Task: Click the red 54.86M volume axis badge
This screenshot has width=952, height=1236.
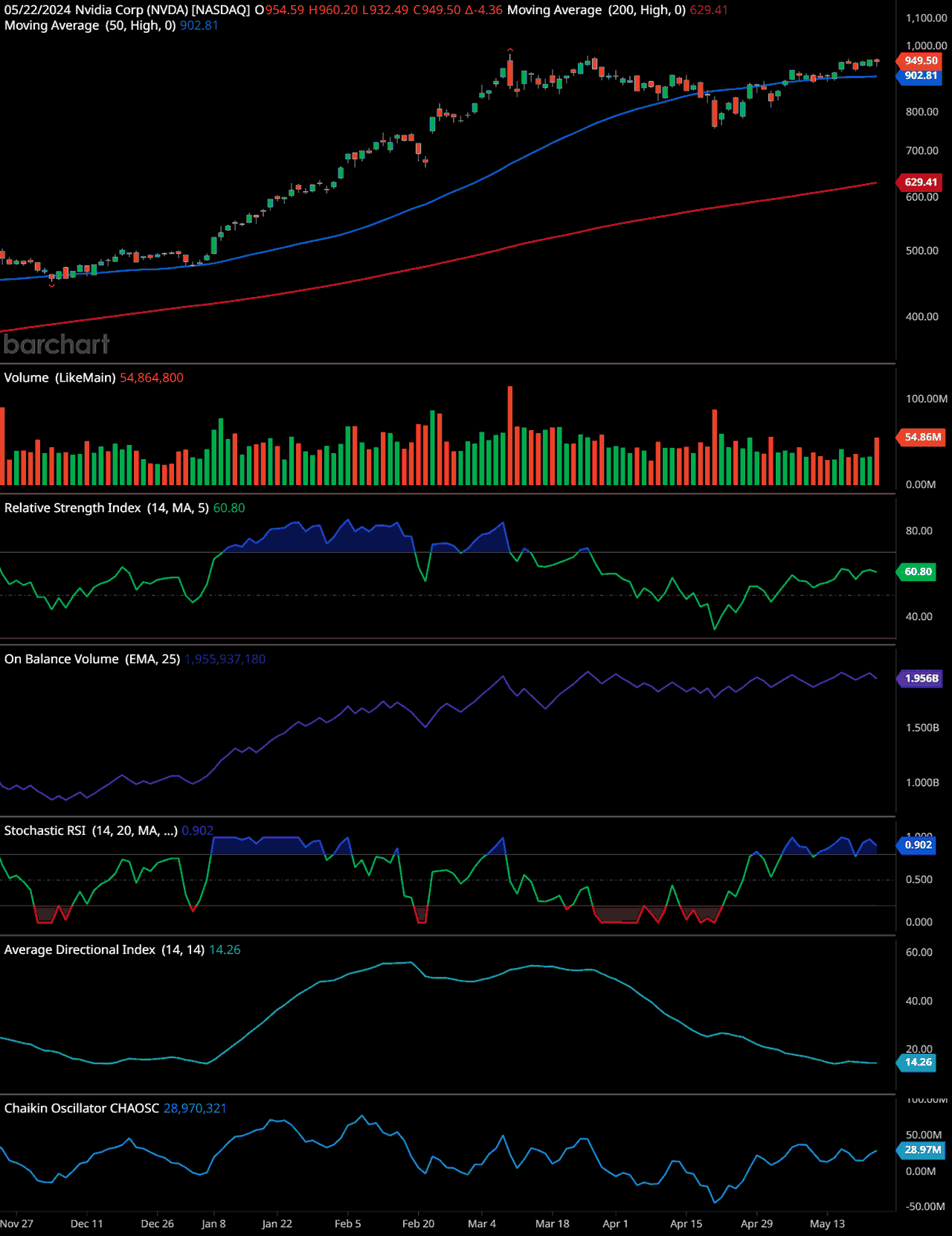Action: point(922,438)
